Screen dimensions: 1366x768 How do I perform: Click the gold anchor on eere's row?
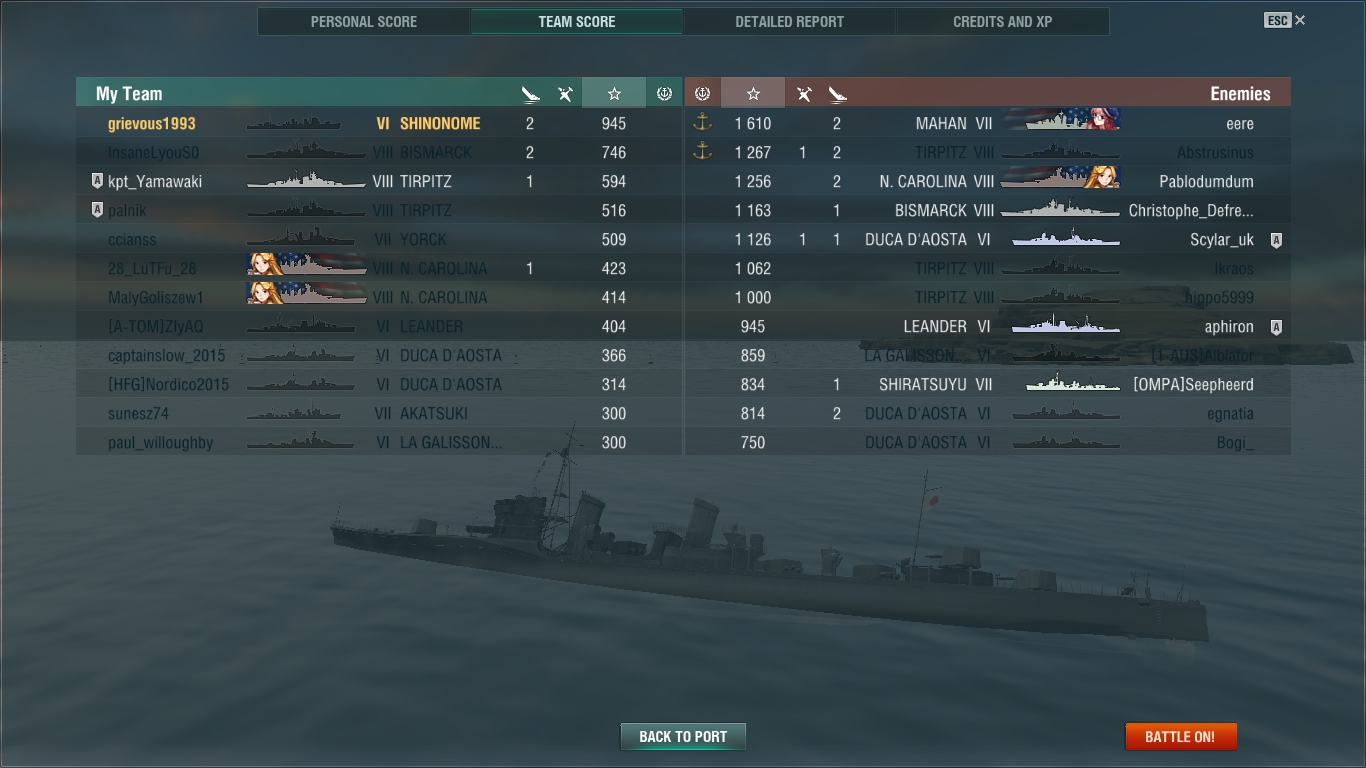702,123
